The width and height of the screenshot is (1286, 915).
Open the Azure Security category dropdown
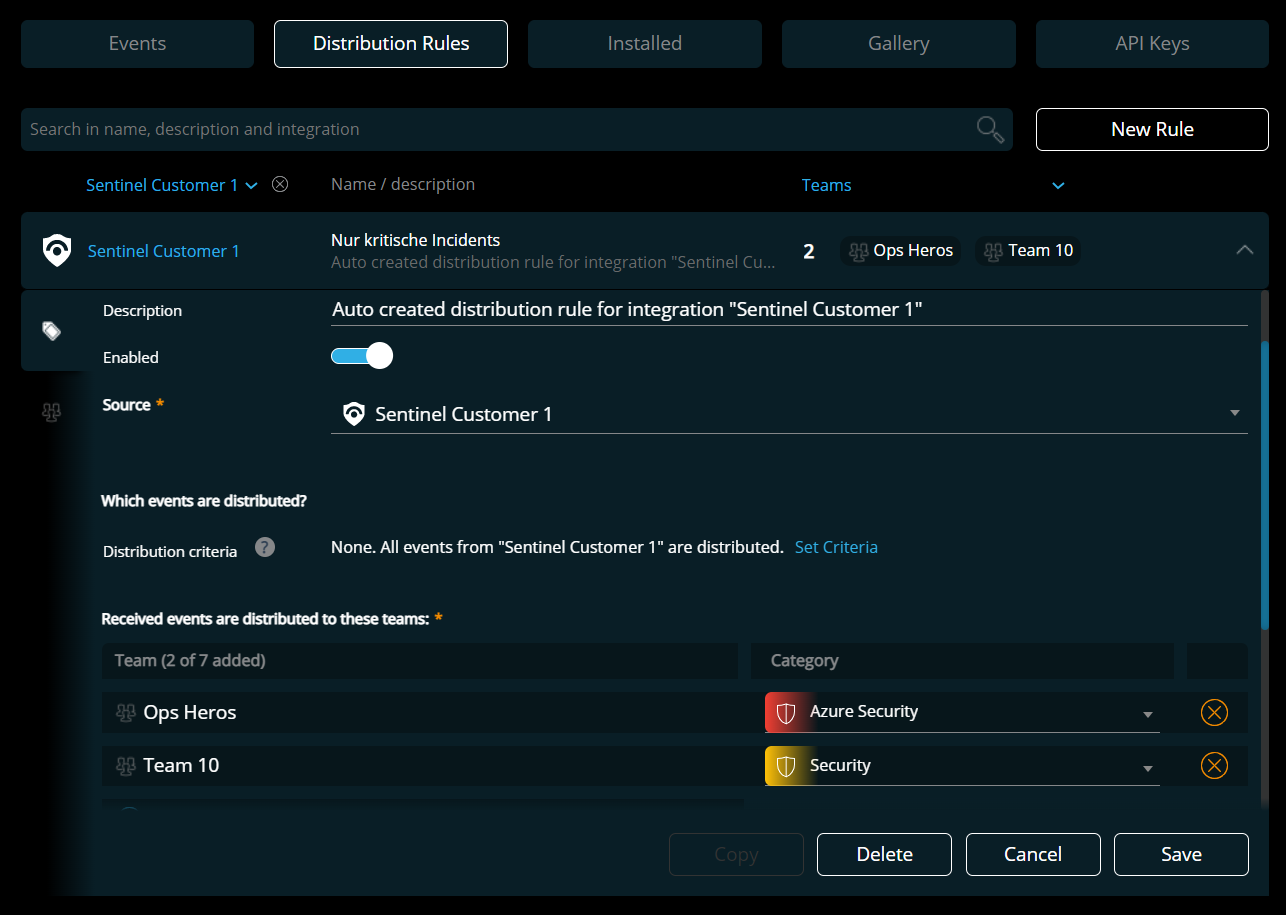pyautogui.click(x=962, y=713)
